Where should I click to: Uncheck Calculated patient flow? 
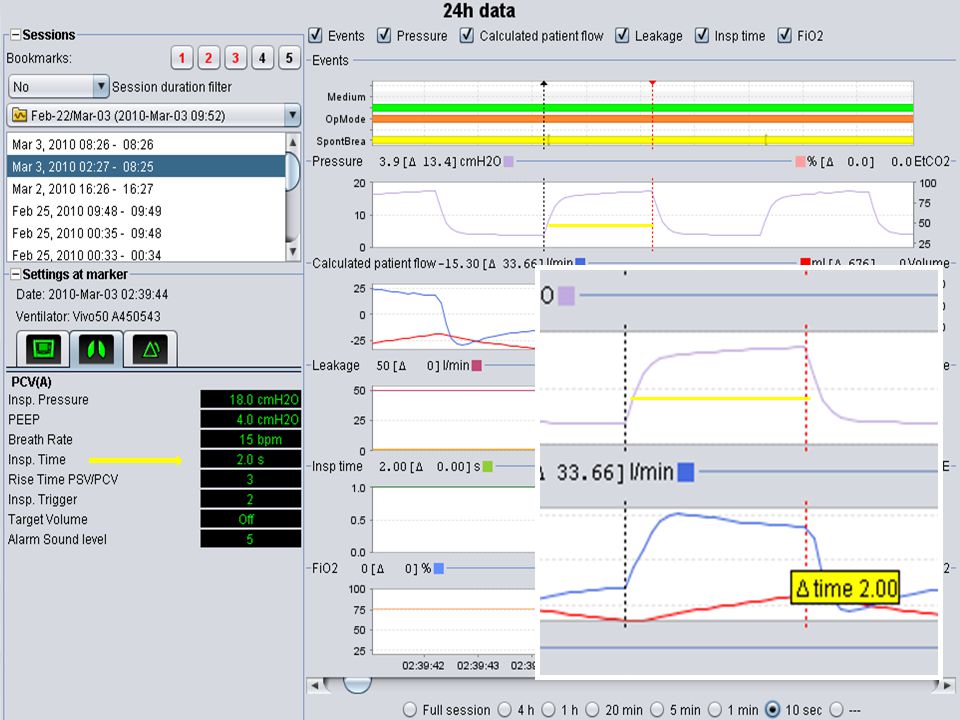[x=467, y=36]
